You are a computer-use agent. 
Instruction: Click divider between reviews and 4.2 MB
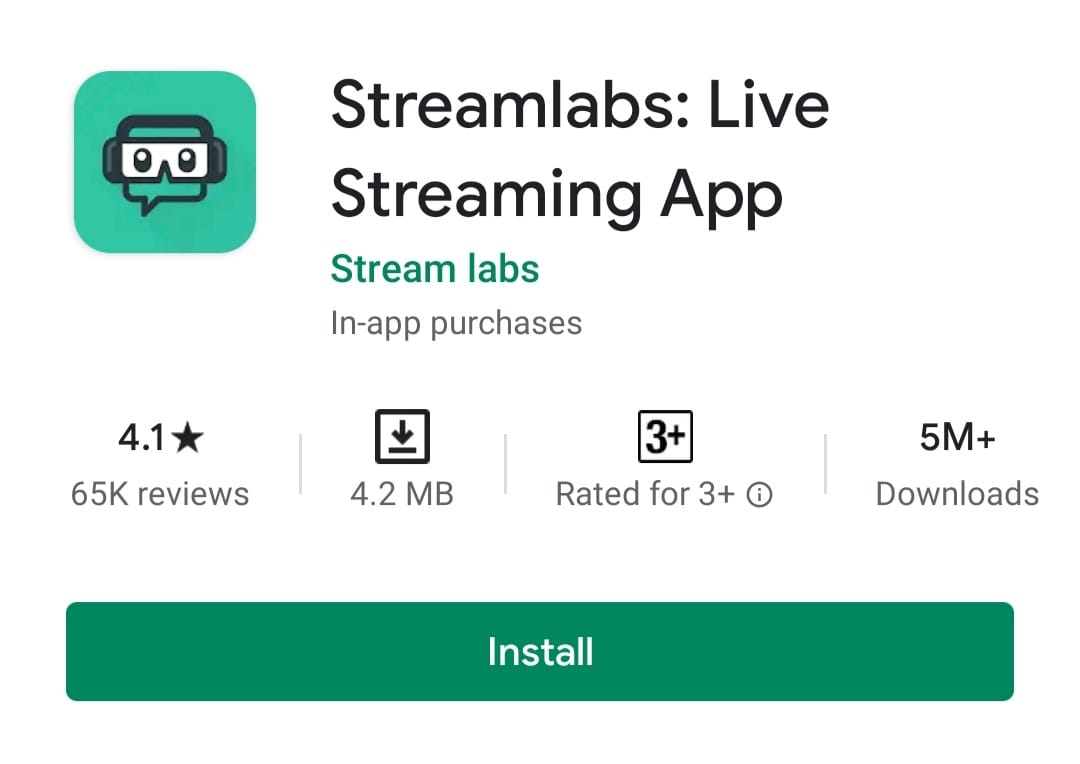point(300,464)
